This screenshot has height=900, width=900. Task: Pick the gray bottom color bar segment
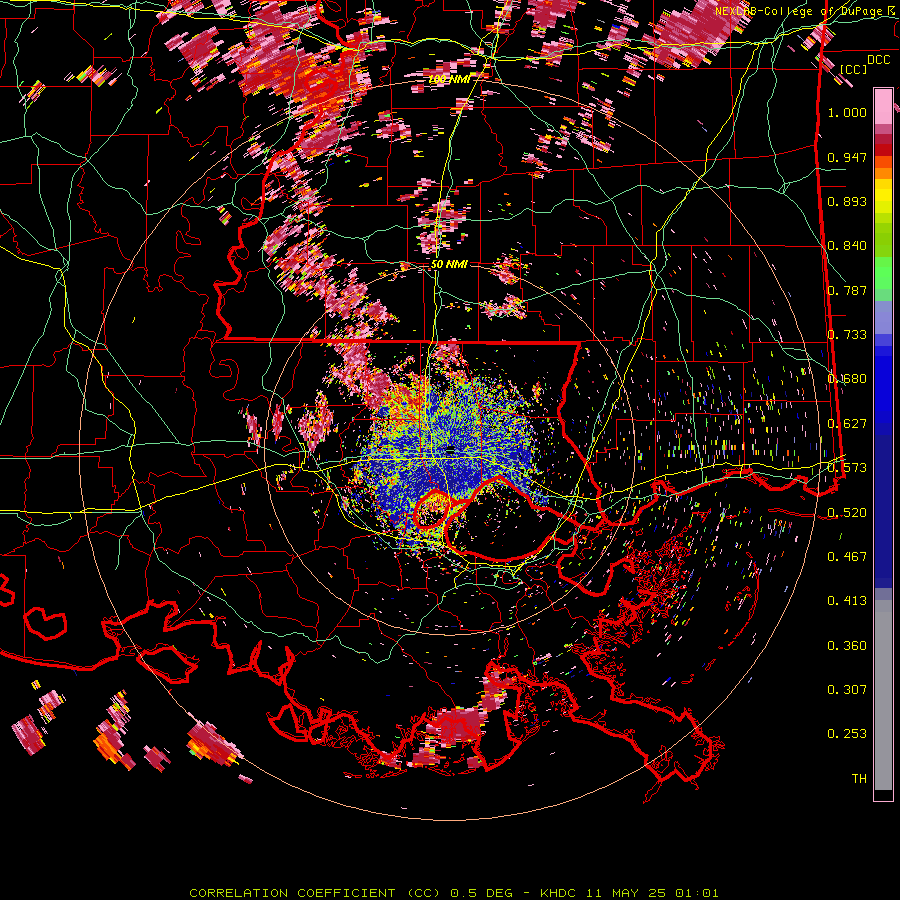tap(883, 695)
